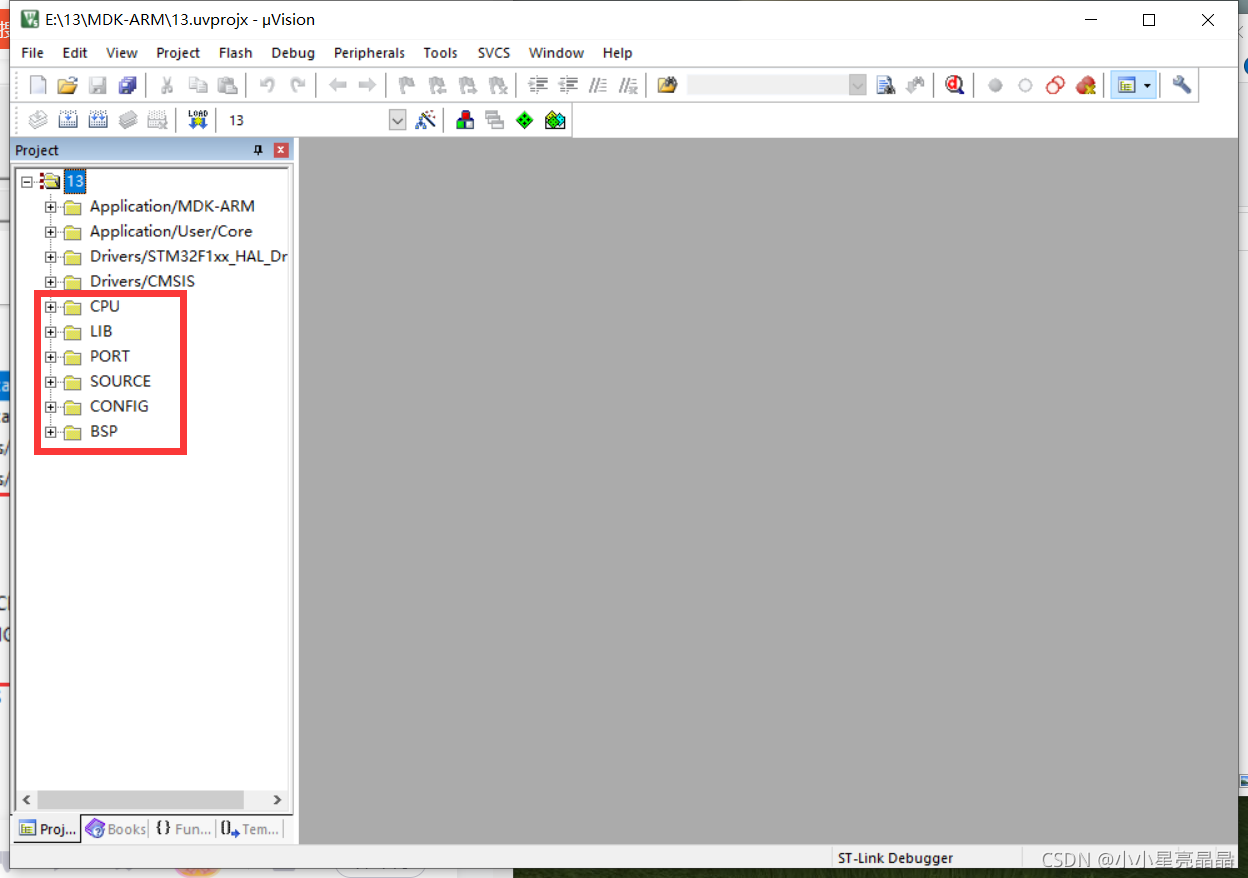Viewport: 1248px width, 878px height.
Task: Open the Edit menu
Action: click(x=75, y=53)
